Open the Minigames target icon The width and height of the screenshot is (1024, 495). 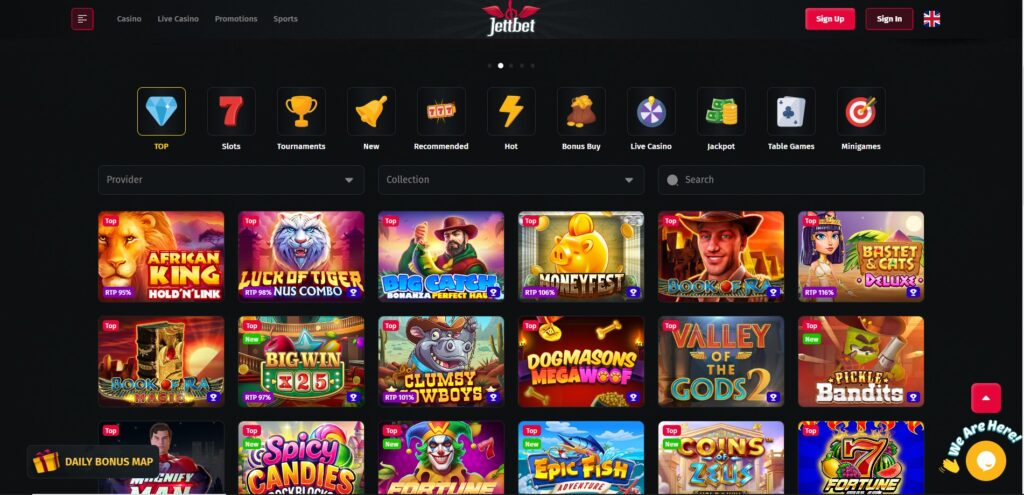tap(861, 112)
